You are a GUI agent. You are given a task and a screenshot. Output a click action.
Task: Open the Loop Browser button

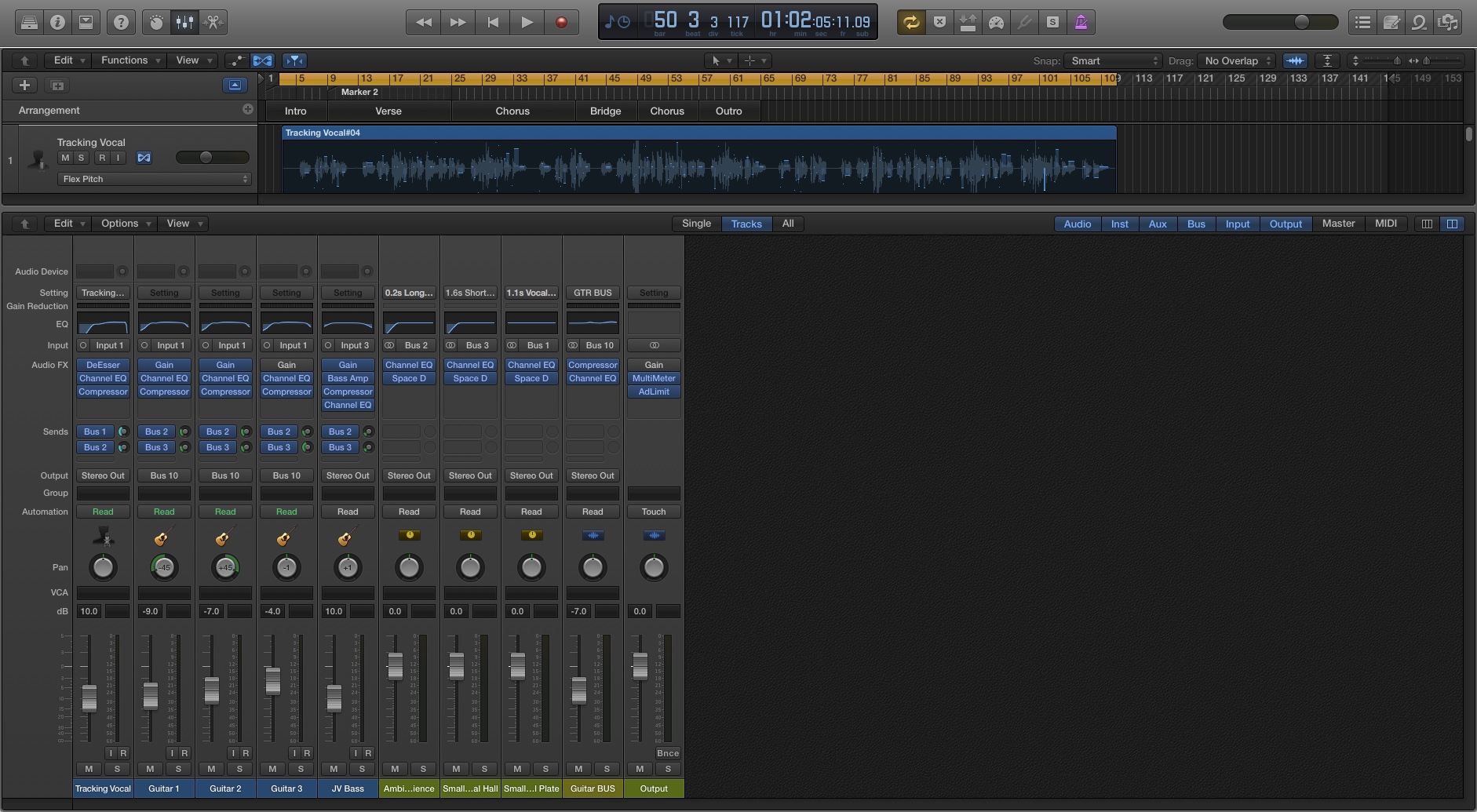click(1420, 22)
